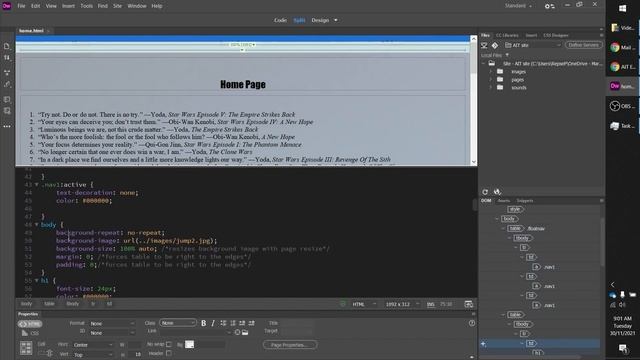Click the Inspect mode icon in left toolbar
The width and height of the screenshot is (640, 360).
click(7, 84)
